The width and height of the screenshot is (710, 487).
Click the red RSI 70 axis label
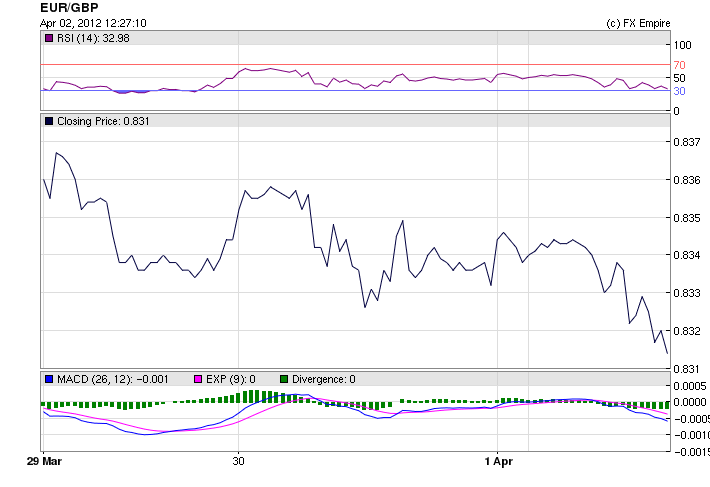point(680,65)
